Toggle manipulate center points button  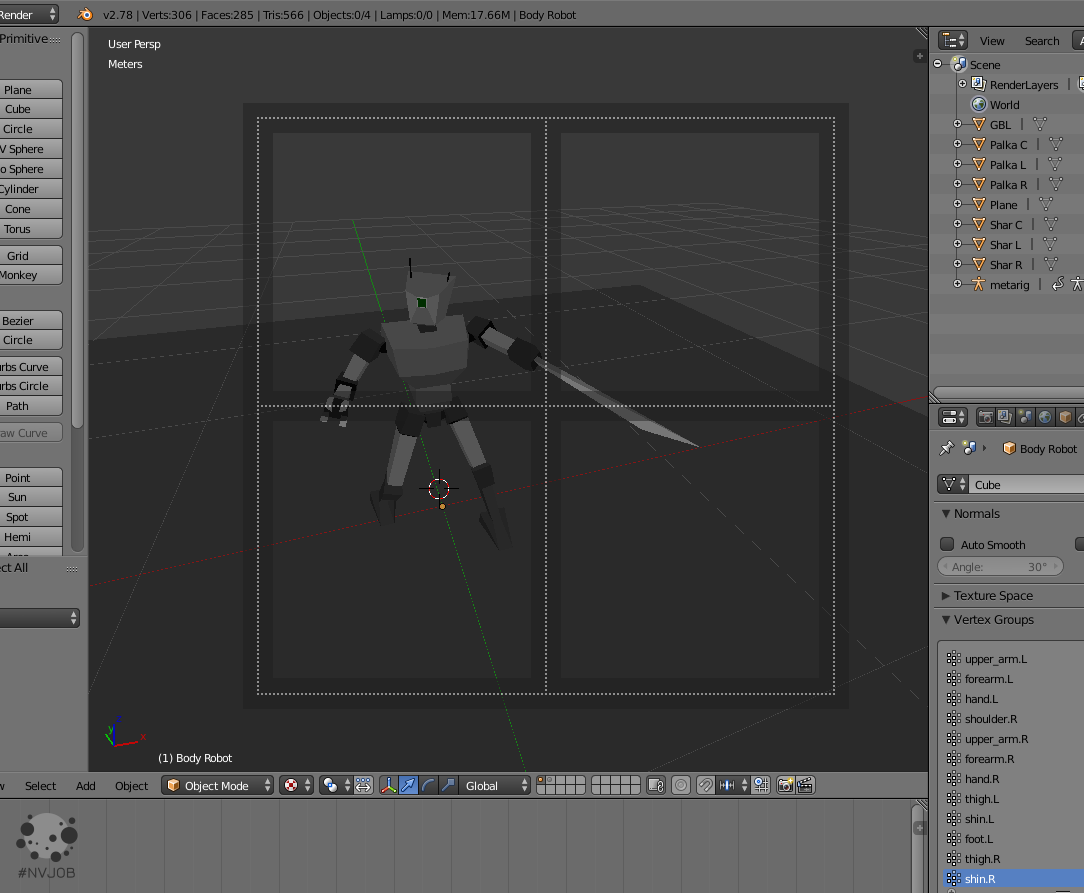coord(364,785)
